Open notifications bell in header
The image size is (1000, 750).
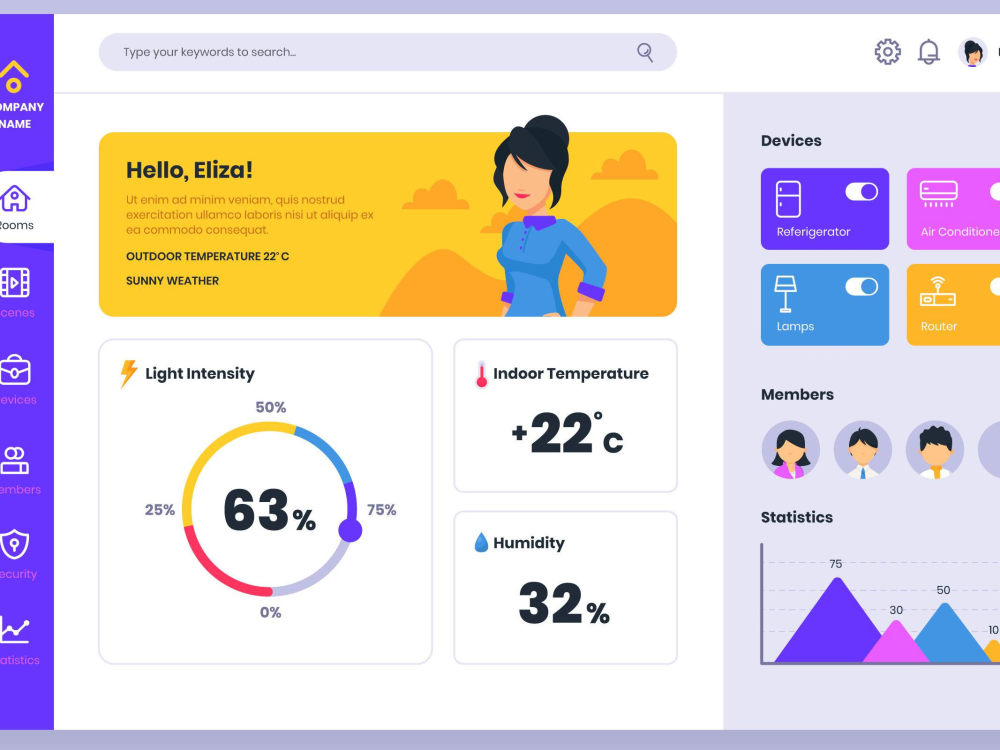click(929, 52)
